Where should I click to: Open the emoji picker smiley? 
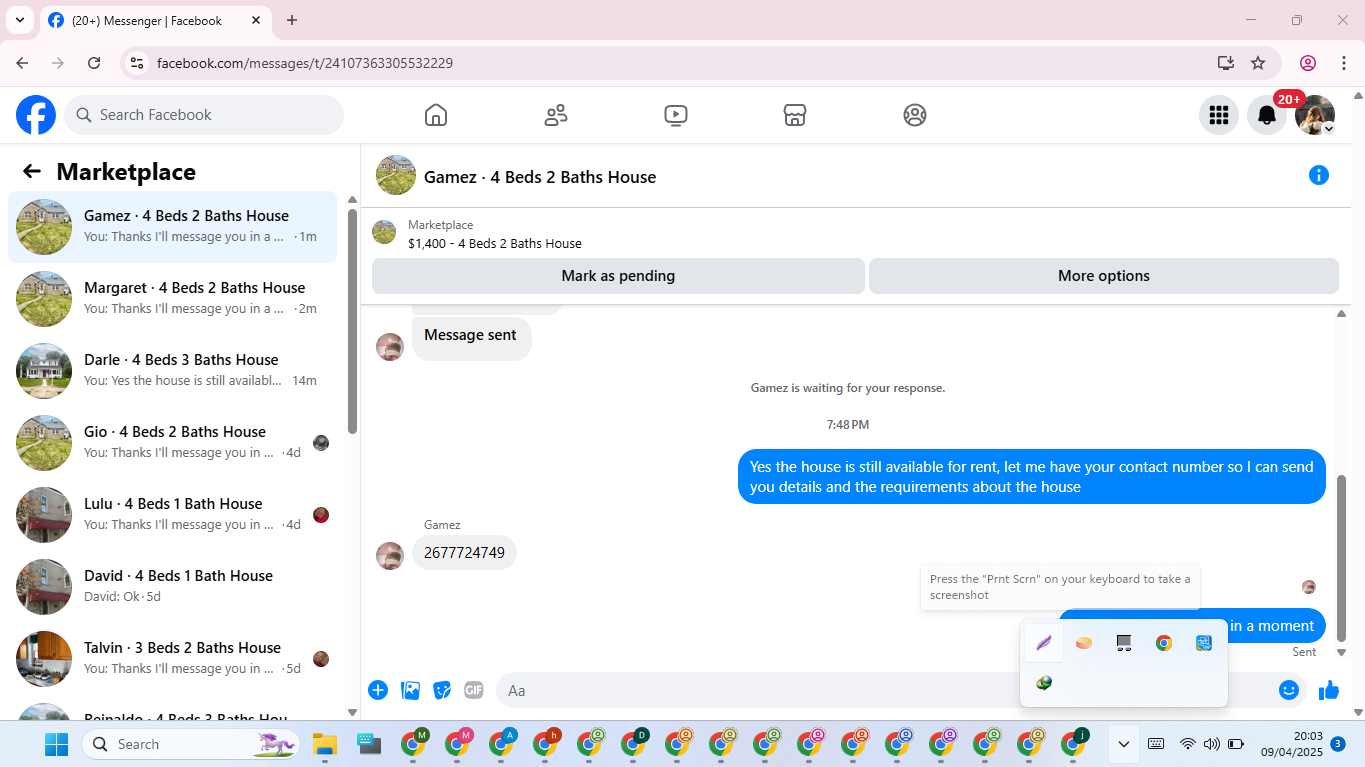[1289, 690]
